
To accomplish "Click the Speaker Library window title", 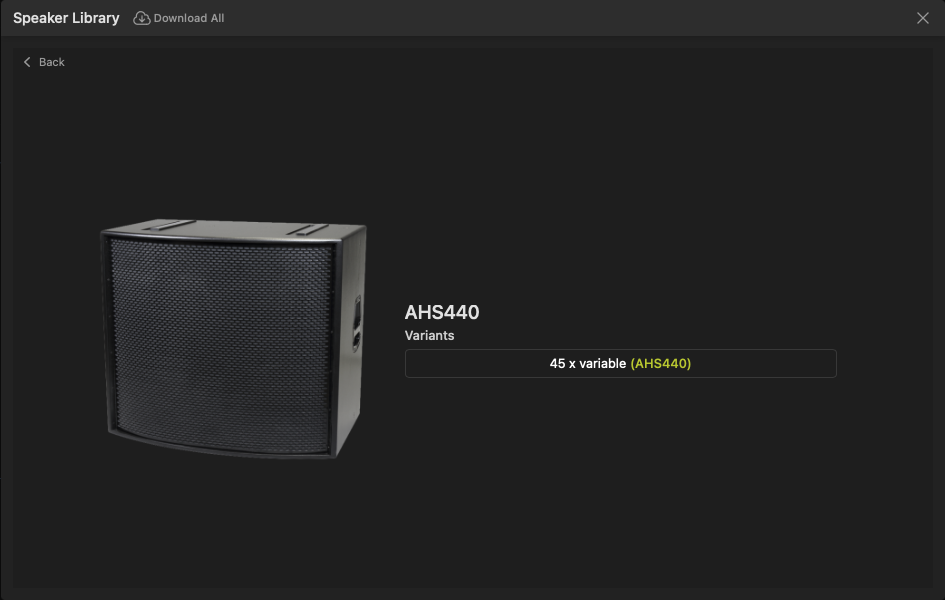I will pyautogui.click(x=66, y=18).
